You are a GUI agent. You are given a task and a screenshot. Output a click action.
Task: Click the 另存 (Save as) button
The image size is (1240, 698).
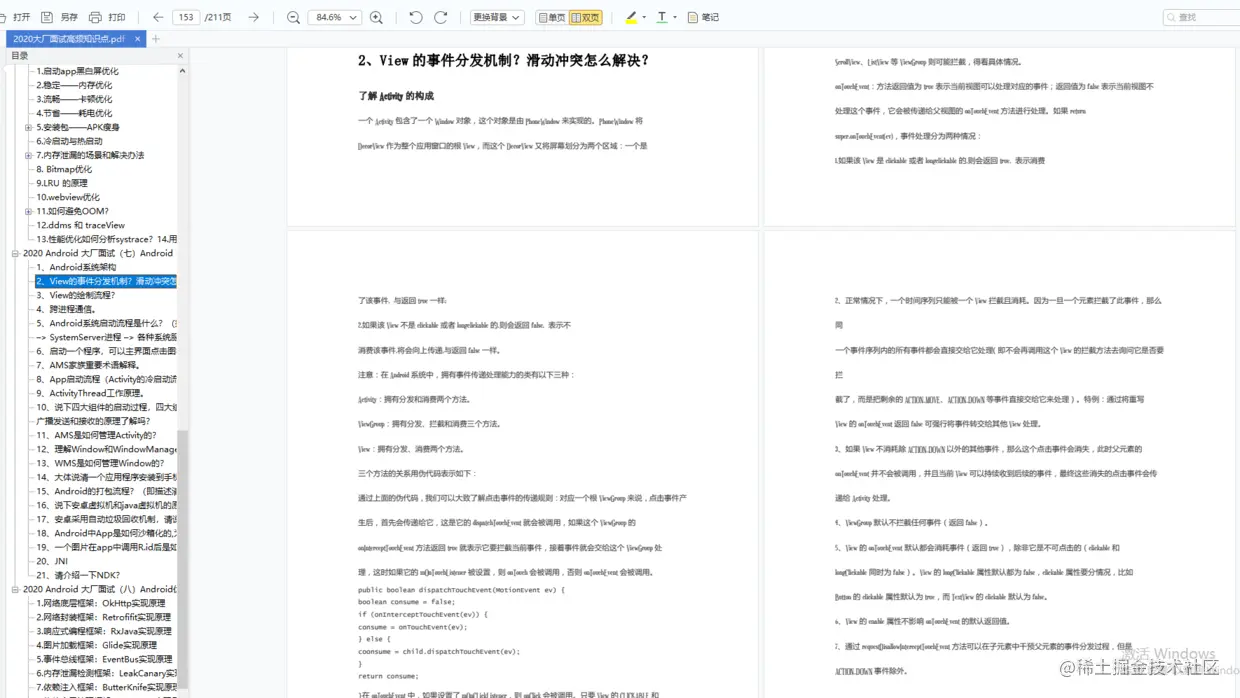60,17
